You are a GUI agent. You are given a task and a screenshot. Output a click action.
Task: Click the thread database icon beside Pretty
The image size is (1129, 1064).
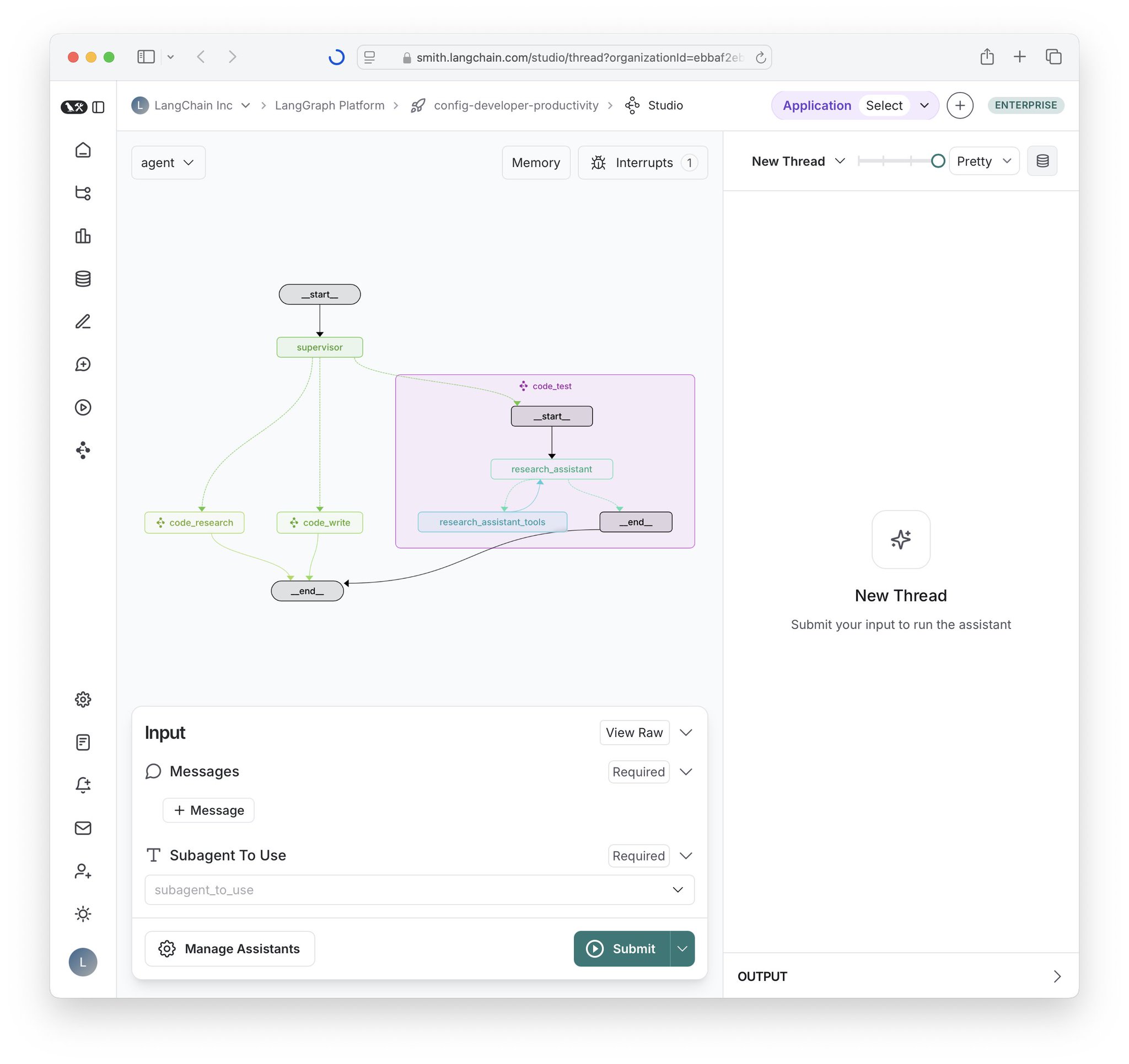point(1042,162)
